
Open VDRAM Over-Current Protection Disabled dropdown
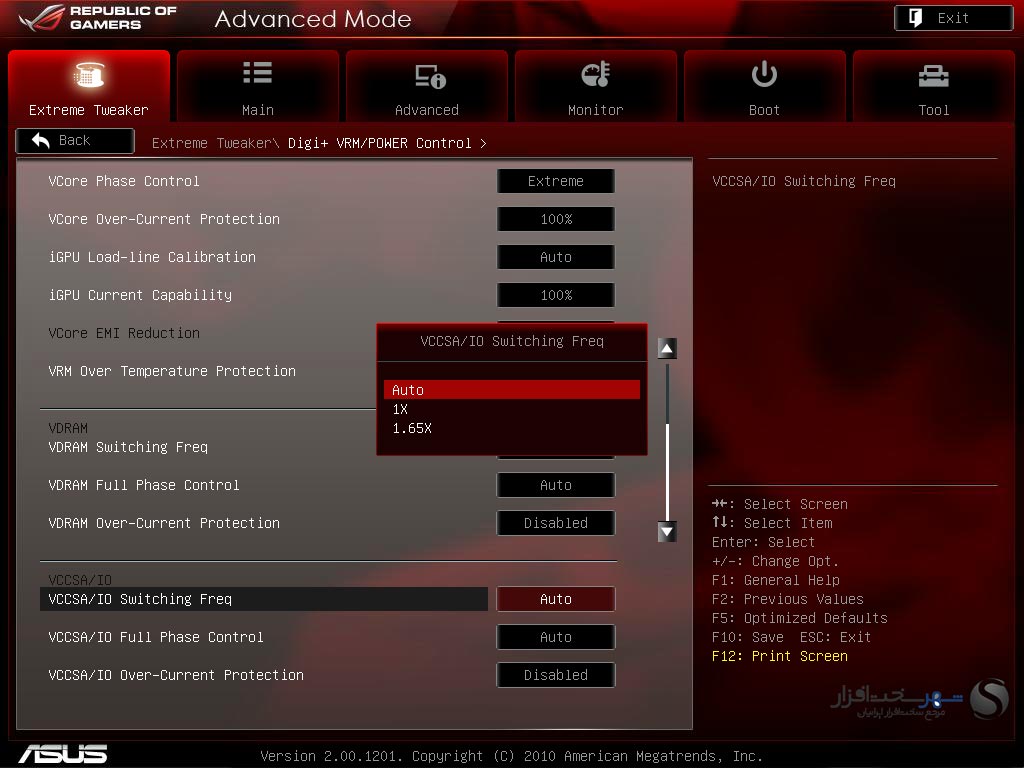pyautogui.click(x=556, y=523)
